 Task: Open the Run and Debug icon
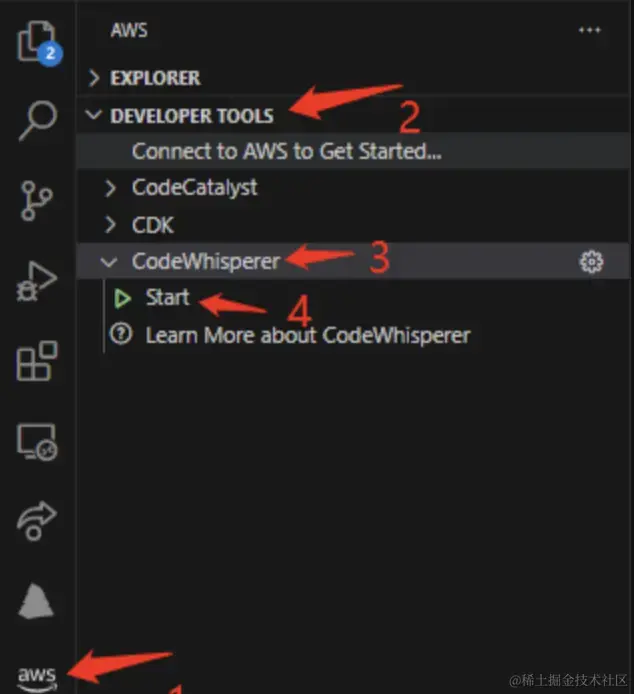tap(37, 281)
